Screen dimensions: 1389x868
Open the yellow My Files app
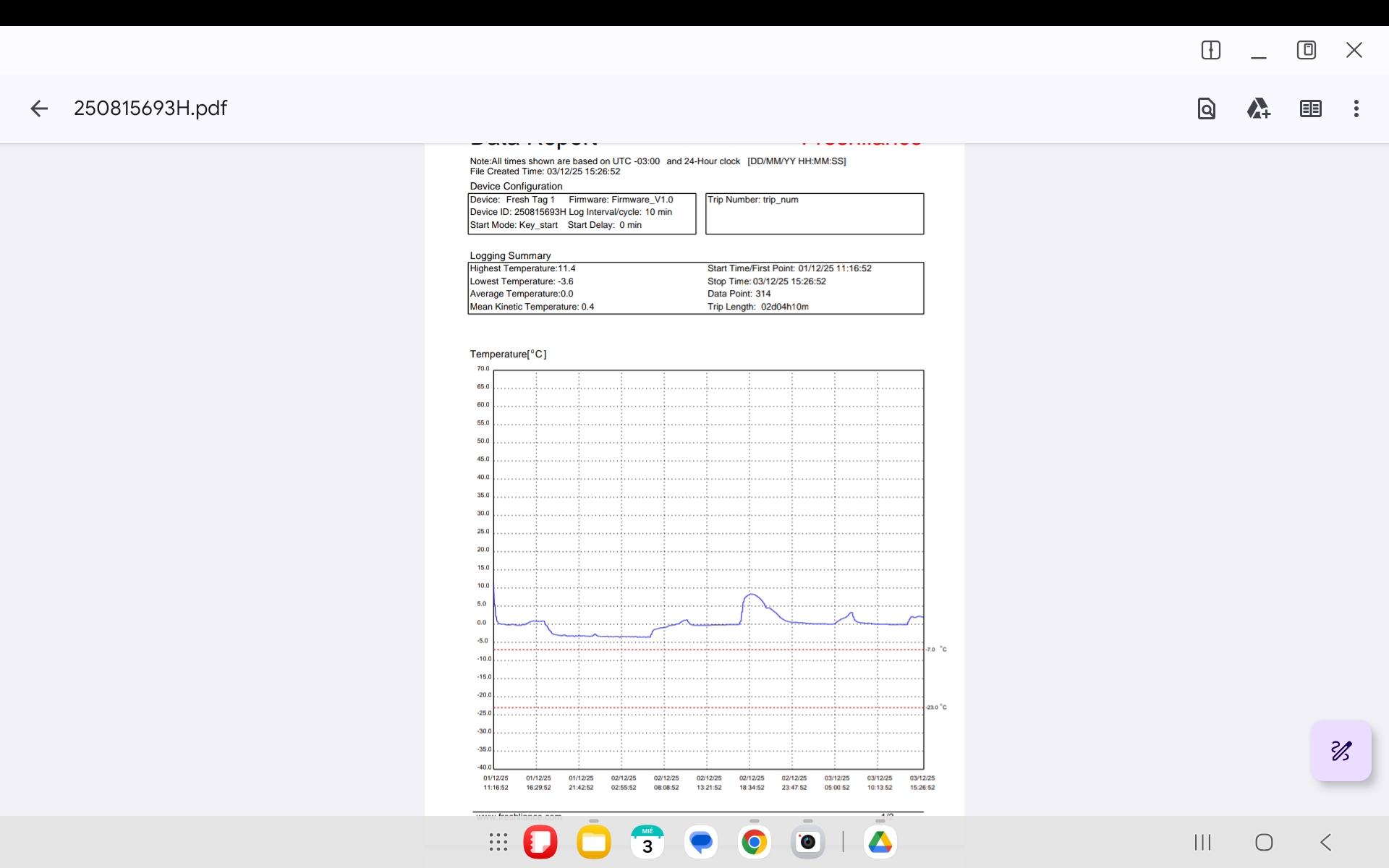[x=593, y=842]
